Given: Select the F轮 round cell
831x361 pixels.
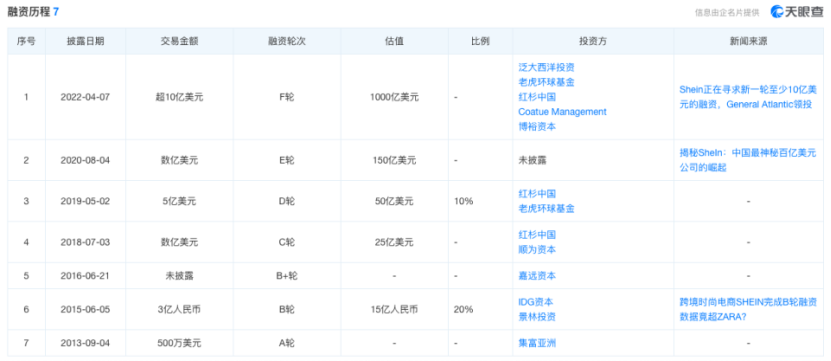Looking at the screenshot, I should (286, 98).
